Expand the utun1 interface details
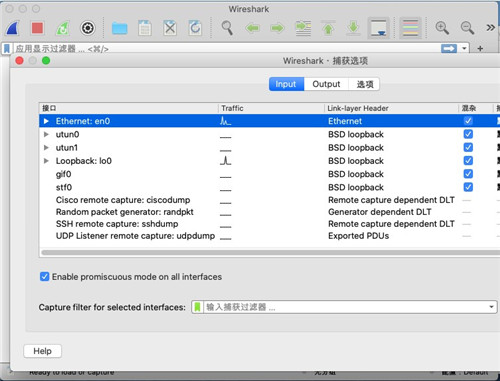 pos(46,148)
